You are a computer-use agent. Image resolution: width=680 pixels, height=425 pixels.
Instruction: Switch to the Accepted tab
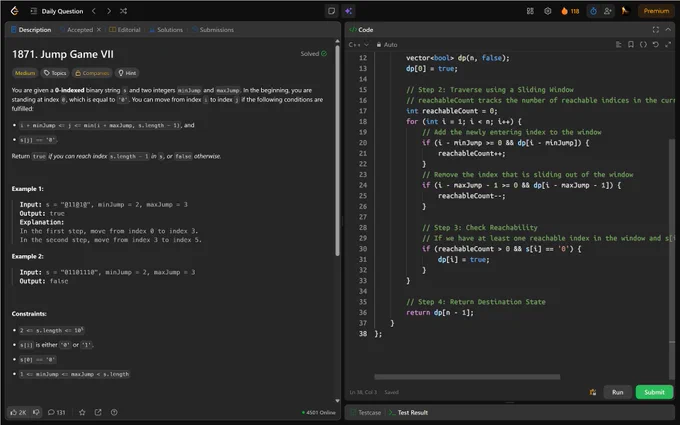(76, 29)
